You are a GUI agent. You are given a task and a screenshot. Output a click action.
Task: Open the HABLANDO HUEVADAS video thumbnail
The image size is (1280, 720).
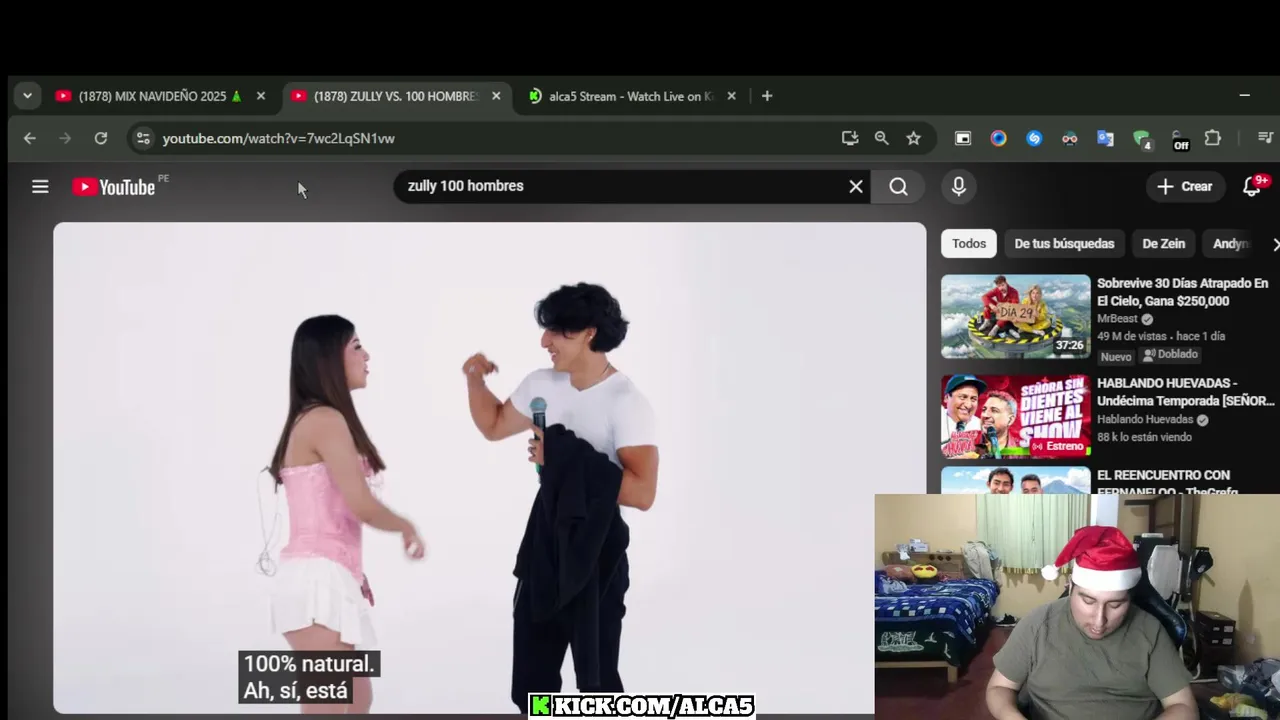[1015, 416]
